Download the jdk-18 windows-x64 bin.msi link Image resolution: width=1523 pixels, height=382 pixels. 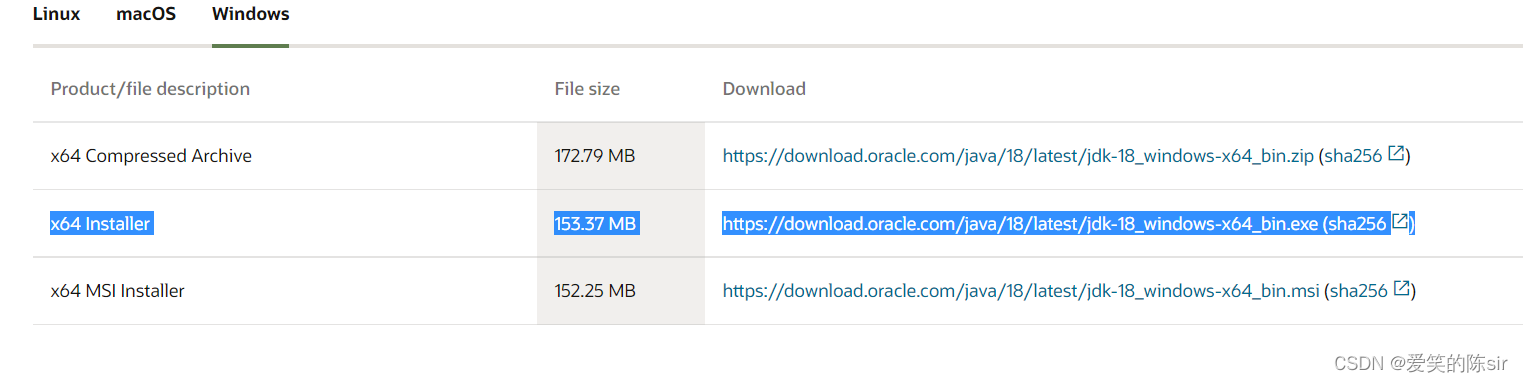click(x=1021, y=291)
